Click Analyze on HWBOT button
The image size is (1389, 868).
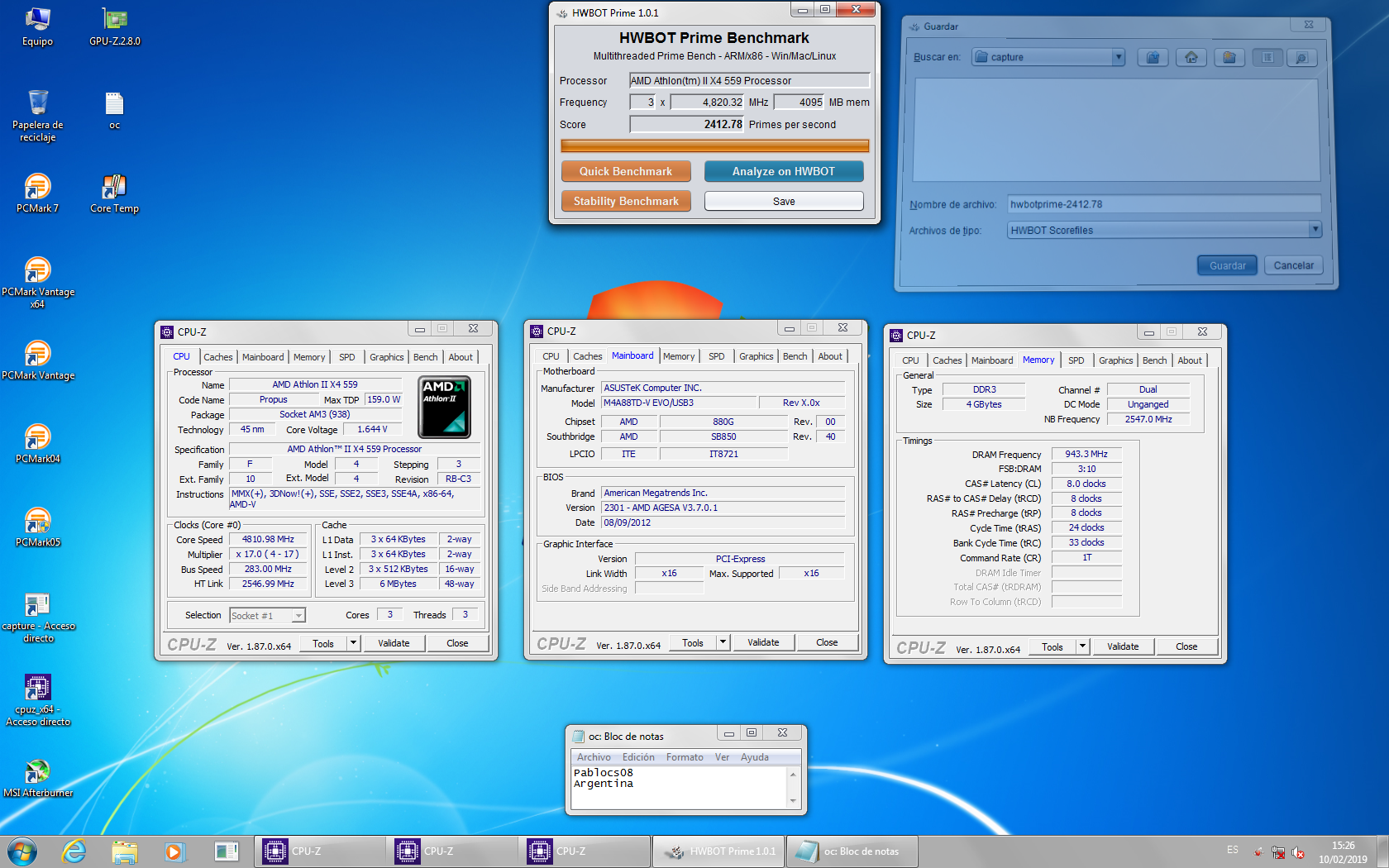click(784, 171)
